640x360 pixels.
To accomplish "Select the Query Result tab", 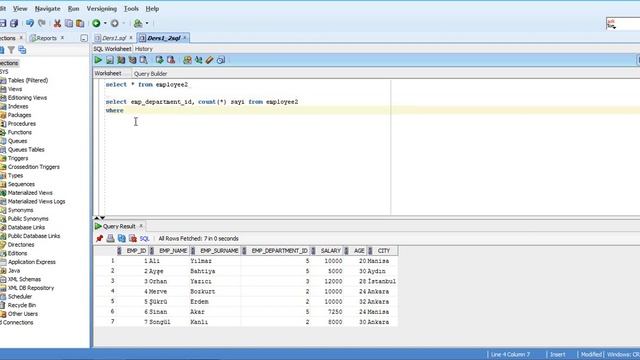I will tap(119, 226).
